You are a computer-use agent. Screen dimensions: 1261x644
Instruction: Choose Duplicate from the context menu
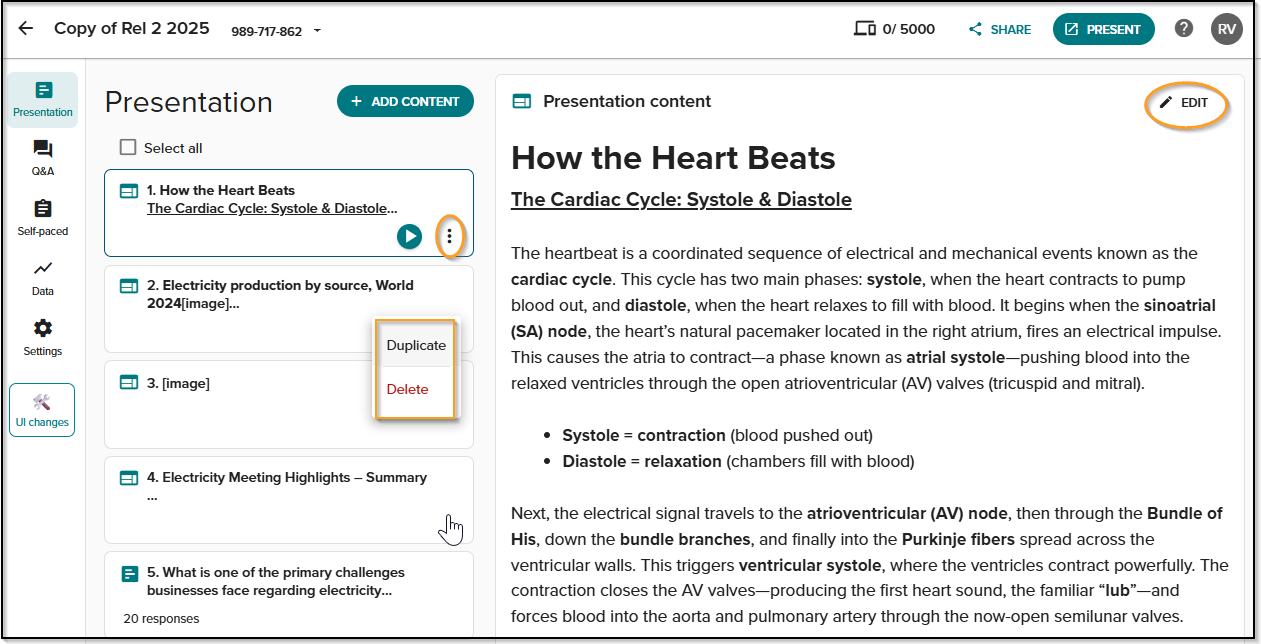click(x=416, y=345)
